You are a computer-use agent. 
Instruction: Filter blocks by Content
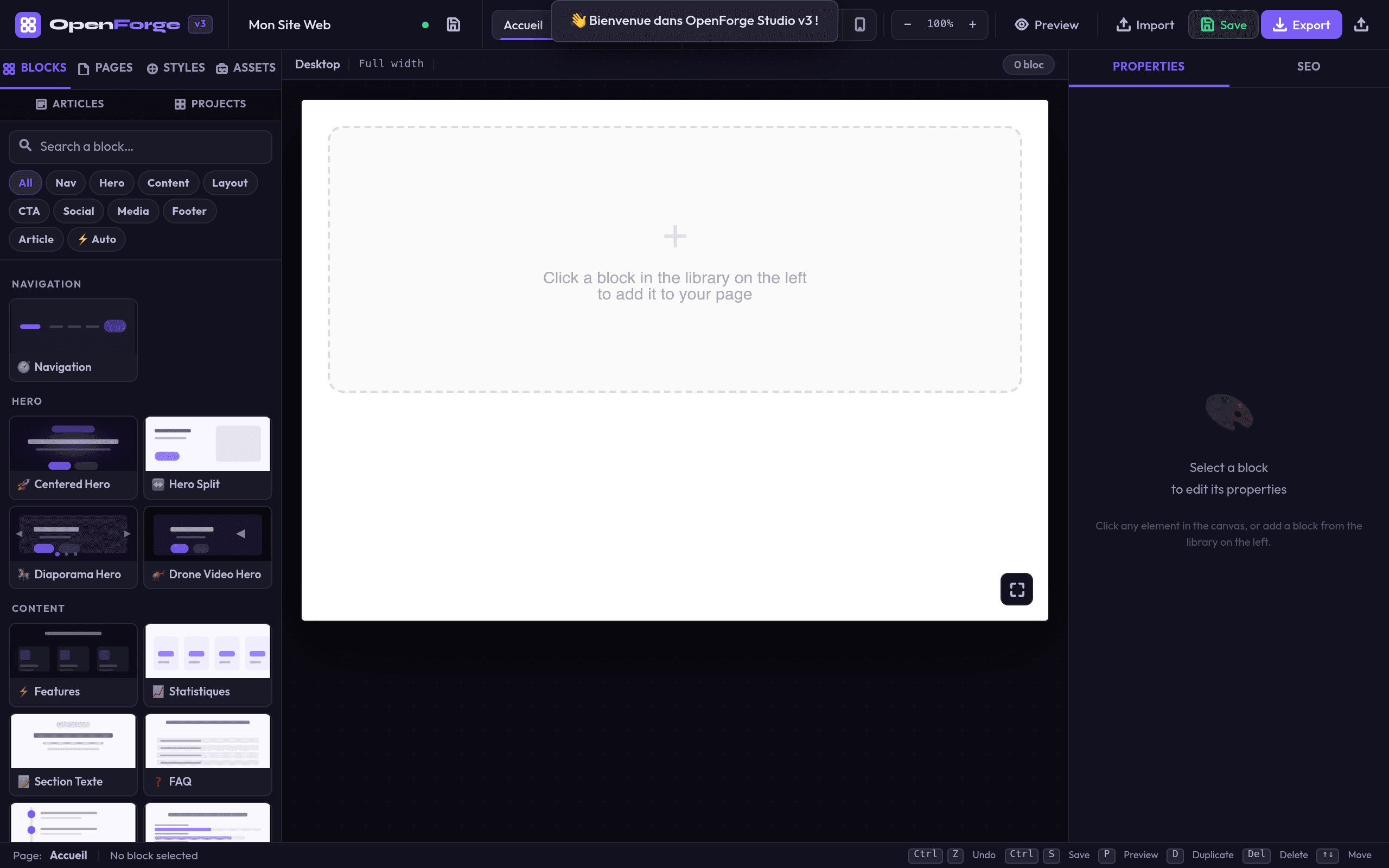(x=168, y=183)
